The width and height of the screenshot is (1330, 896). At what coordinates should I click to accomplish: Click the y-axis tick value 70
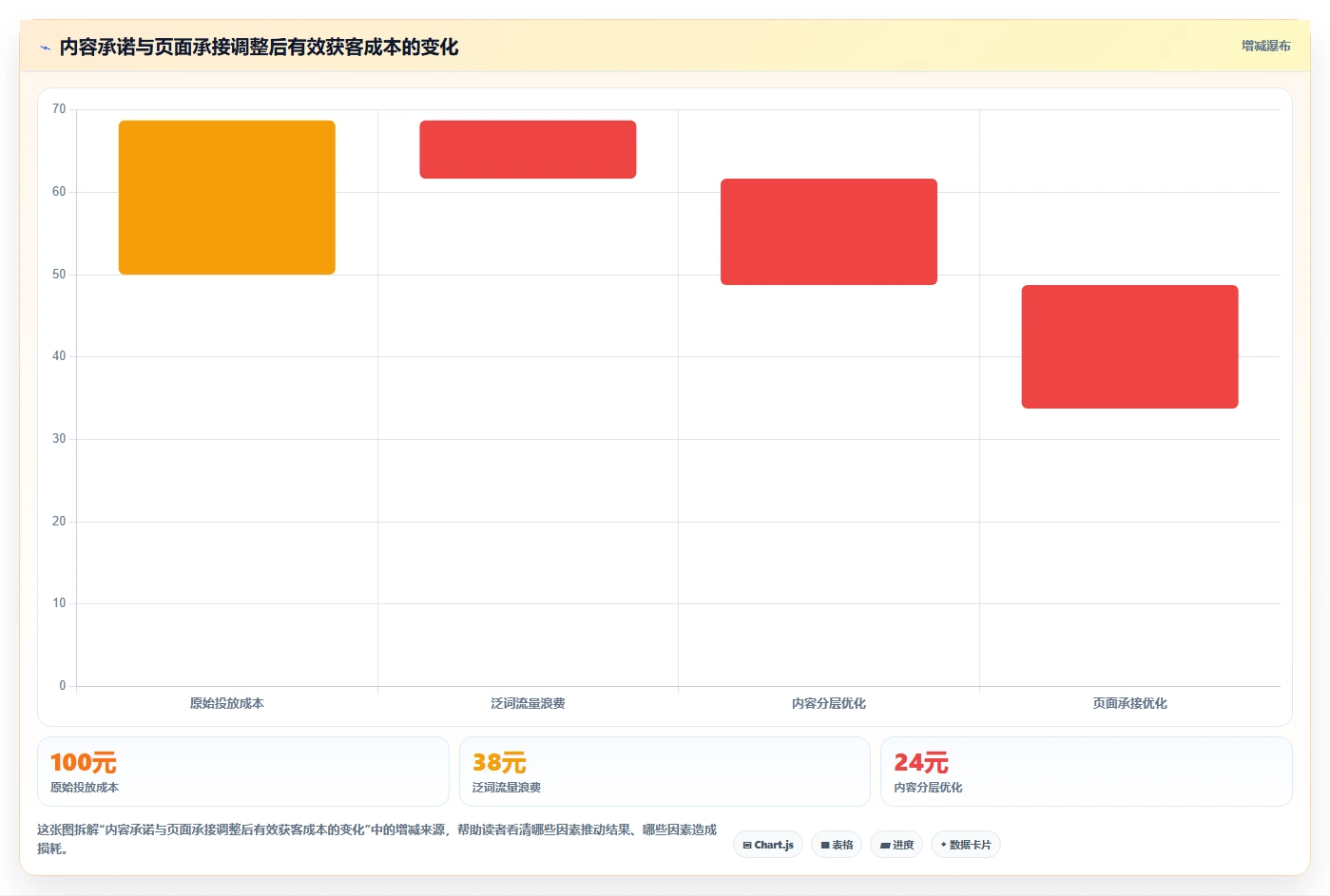click(x=59, y=109)
